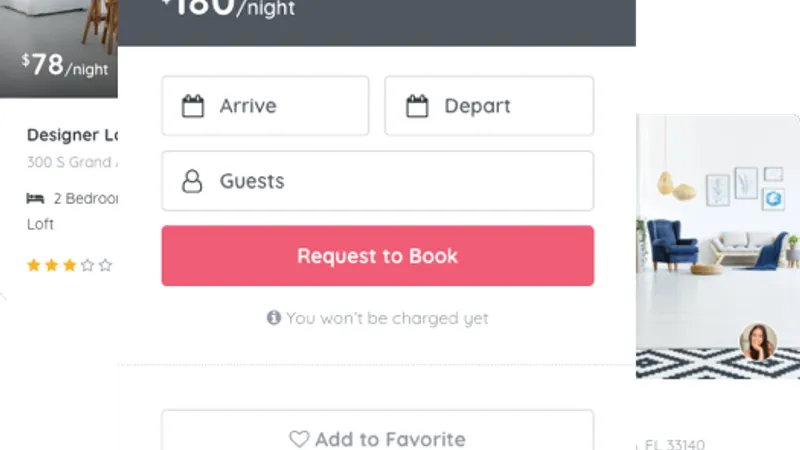Click the Add to Favorite button
Screen dimensions: 800x450
point(378,430)
